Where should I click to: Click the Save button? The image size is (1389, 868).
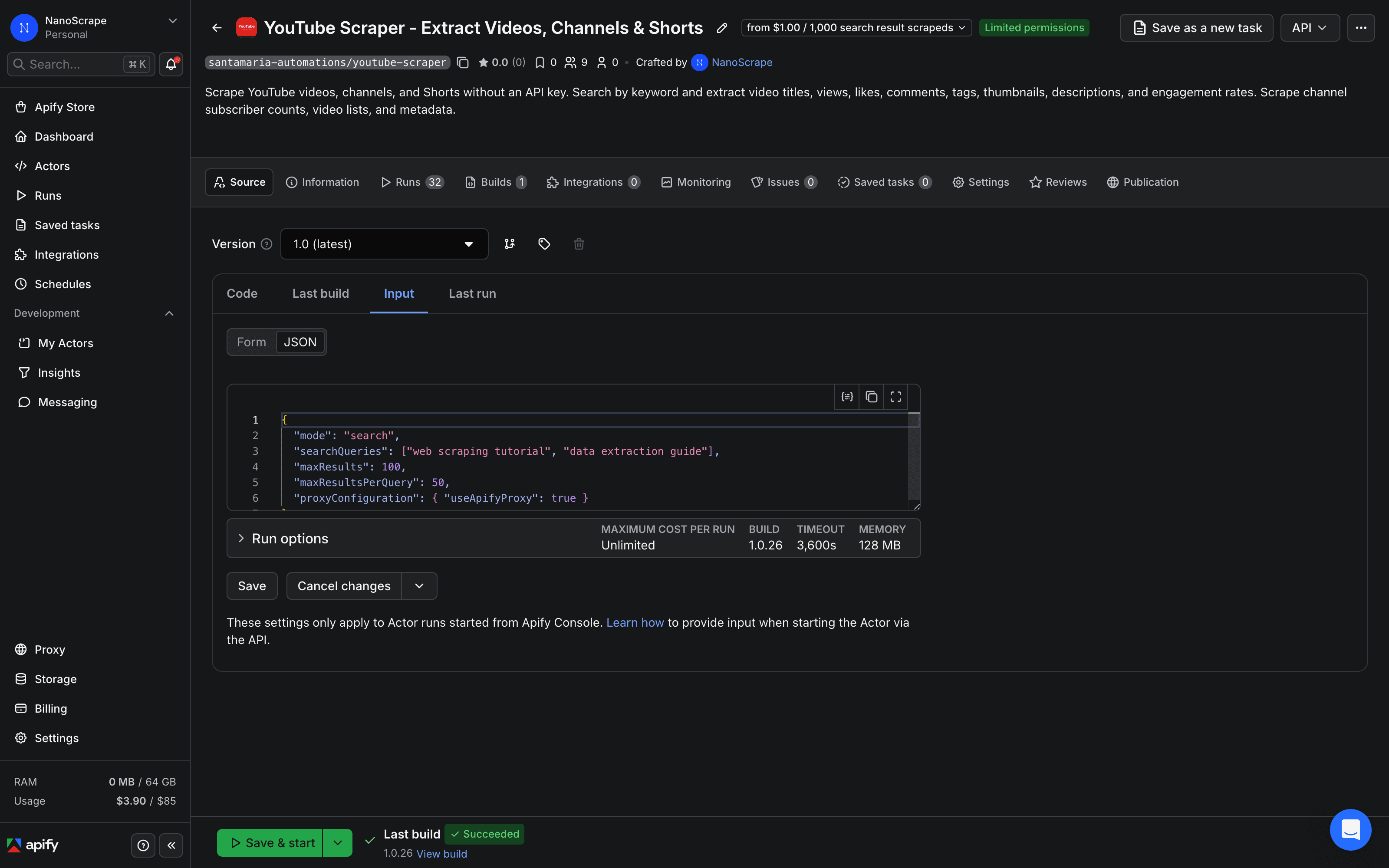click(x=252, y=585)
